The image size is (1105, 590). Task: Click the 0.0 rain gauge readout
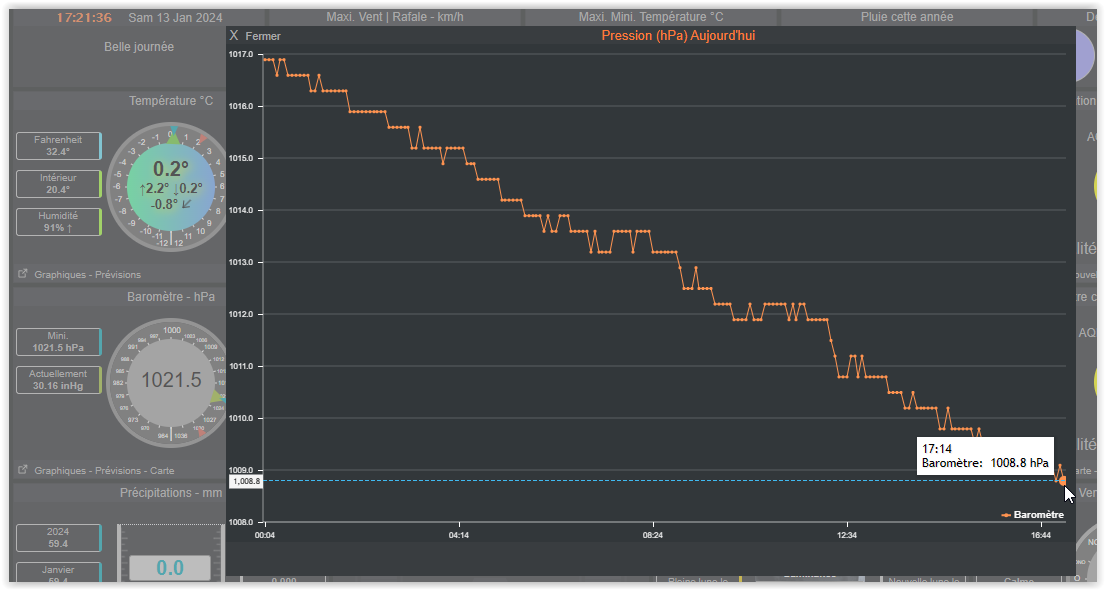pos(170,568)
